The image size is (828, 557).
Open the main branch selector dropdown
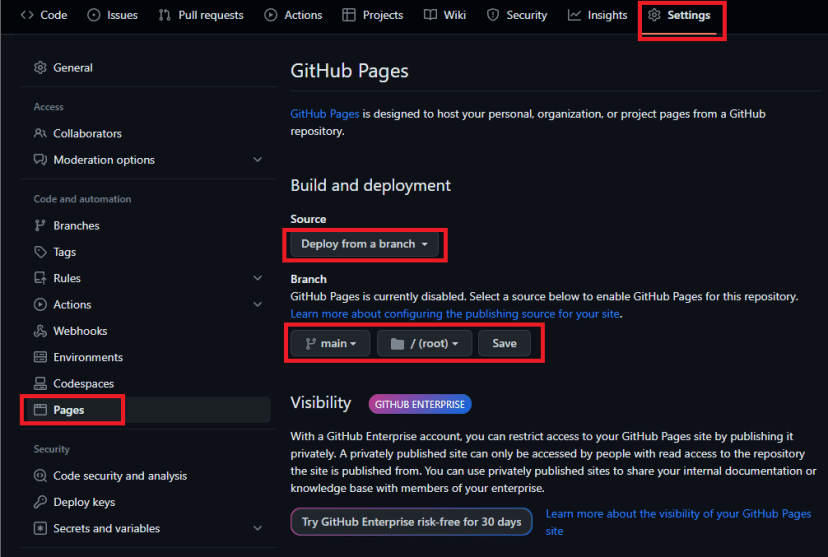coord(331,344)
